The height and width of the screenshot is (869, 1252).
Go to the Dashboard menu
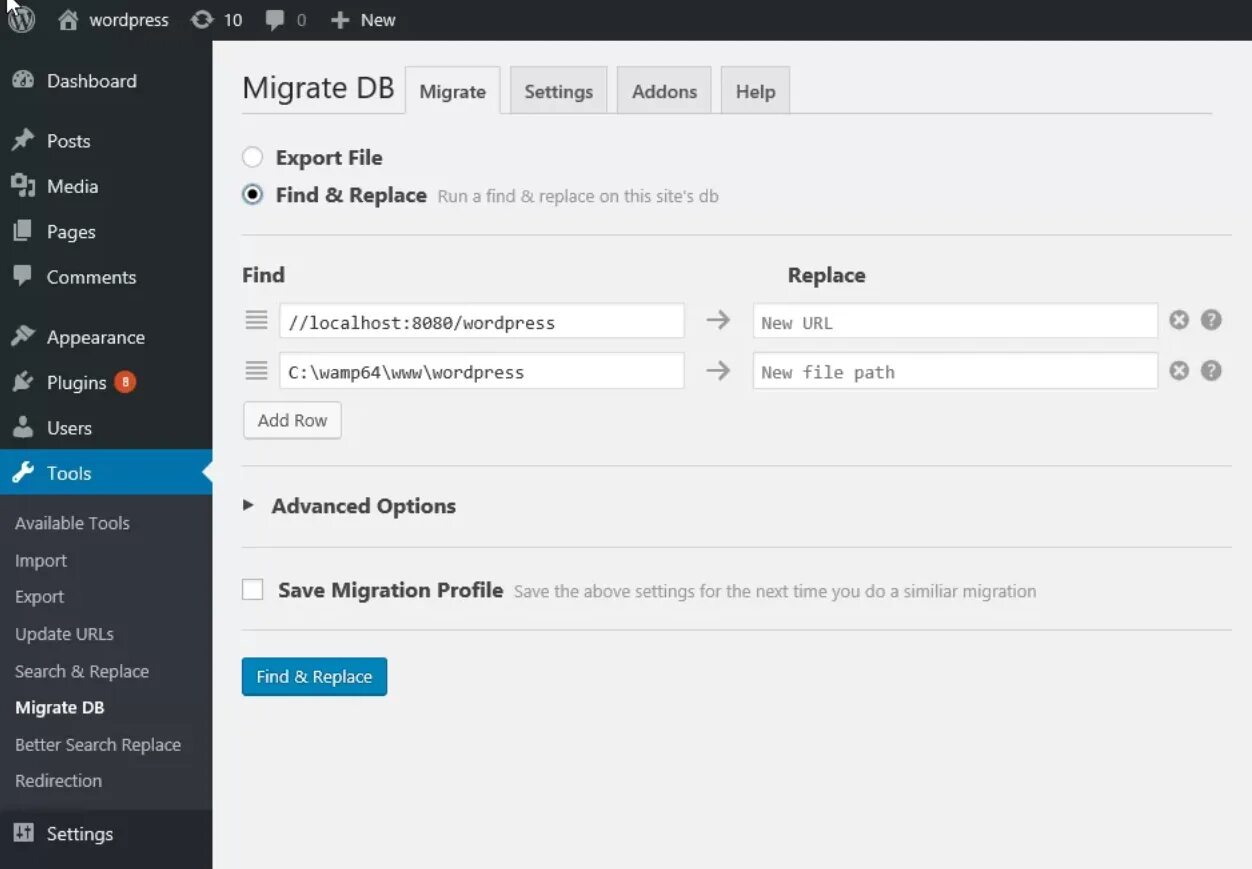106,81
